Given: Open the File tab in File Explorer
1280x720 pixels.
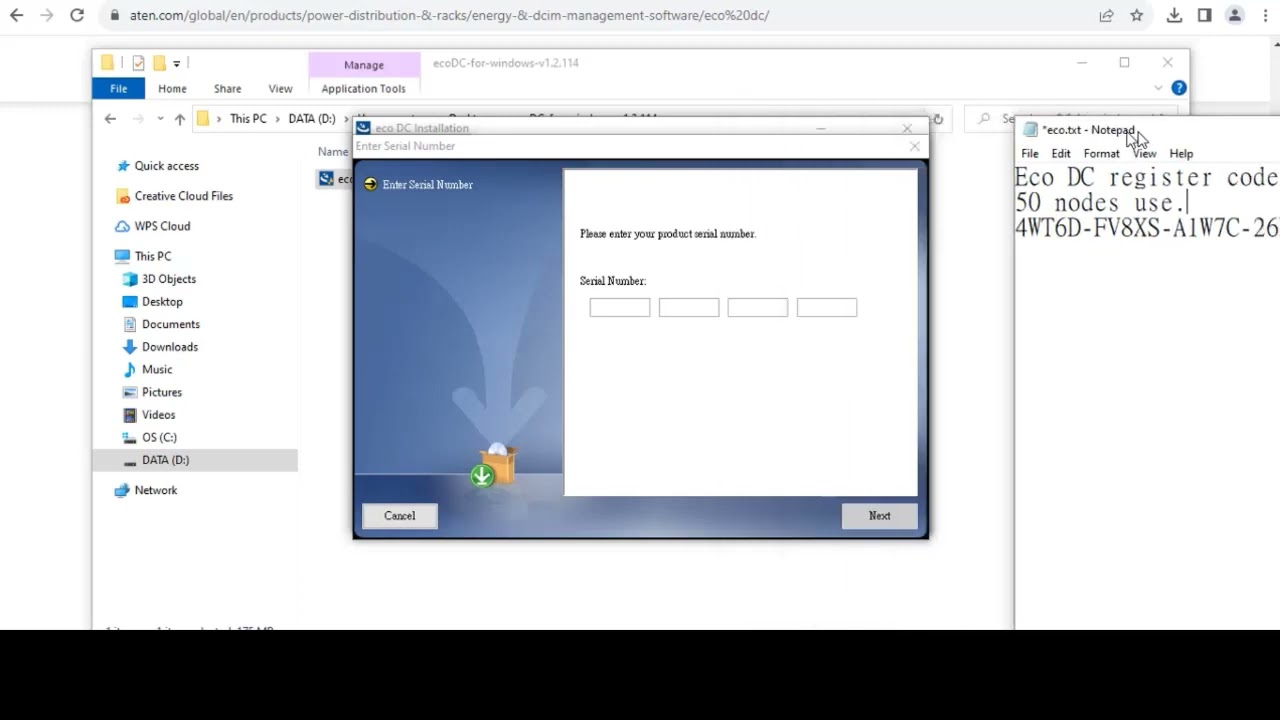Looking at the screenshot, I should (x=118, y=89).
